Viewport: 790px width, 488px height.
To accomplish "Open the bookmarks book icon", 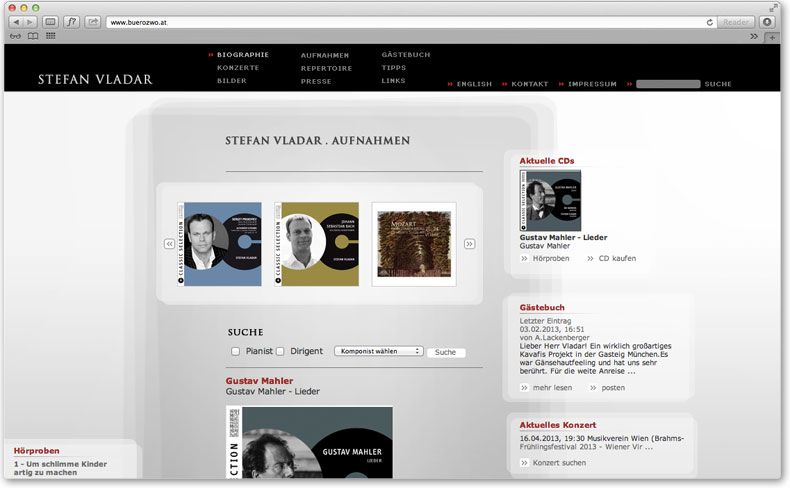I will 33,36.
